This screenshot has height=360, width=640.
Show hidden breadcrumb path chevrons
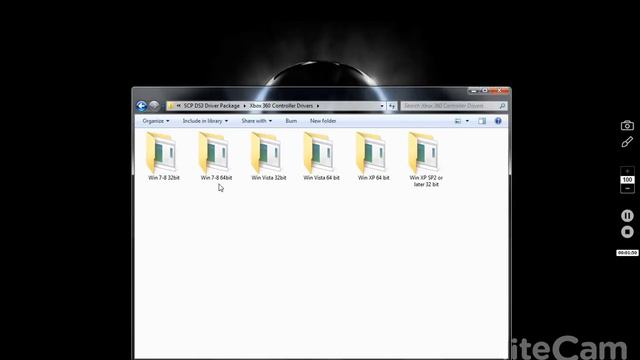click(x=178, y=106)
